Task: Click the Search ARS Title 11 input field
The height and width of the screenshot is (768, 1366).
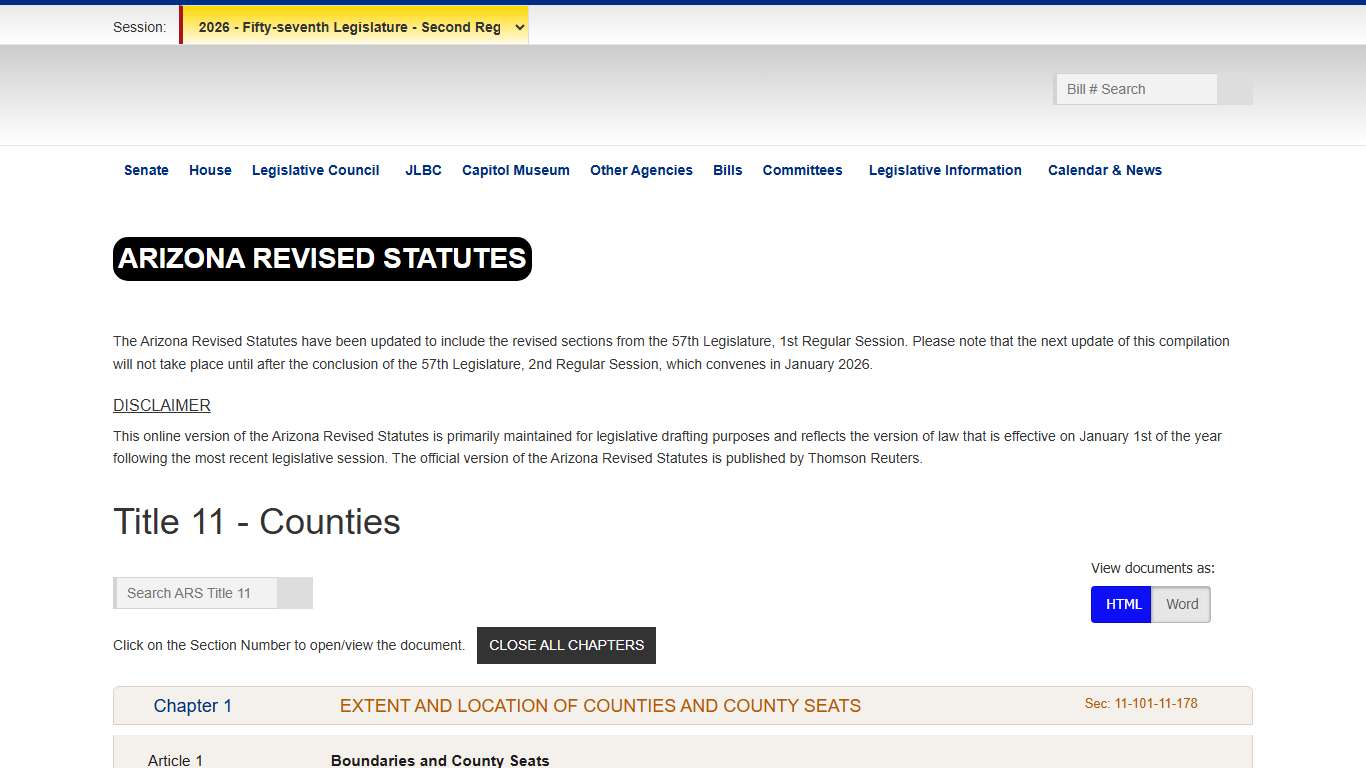Action: 196,593
